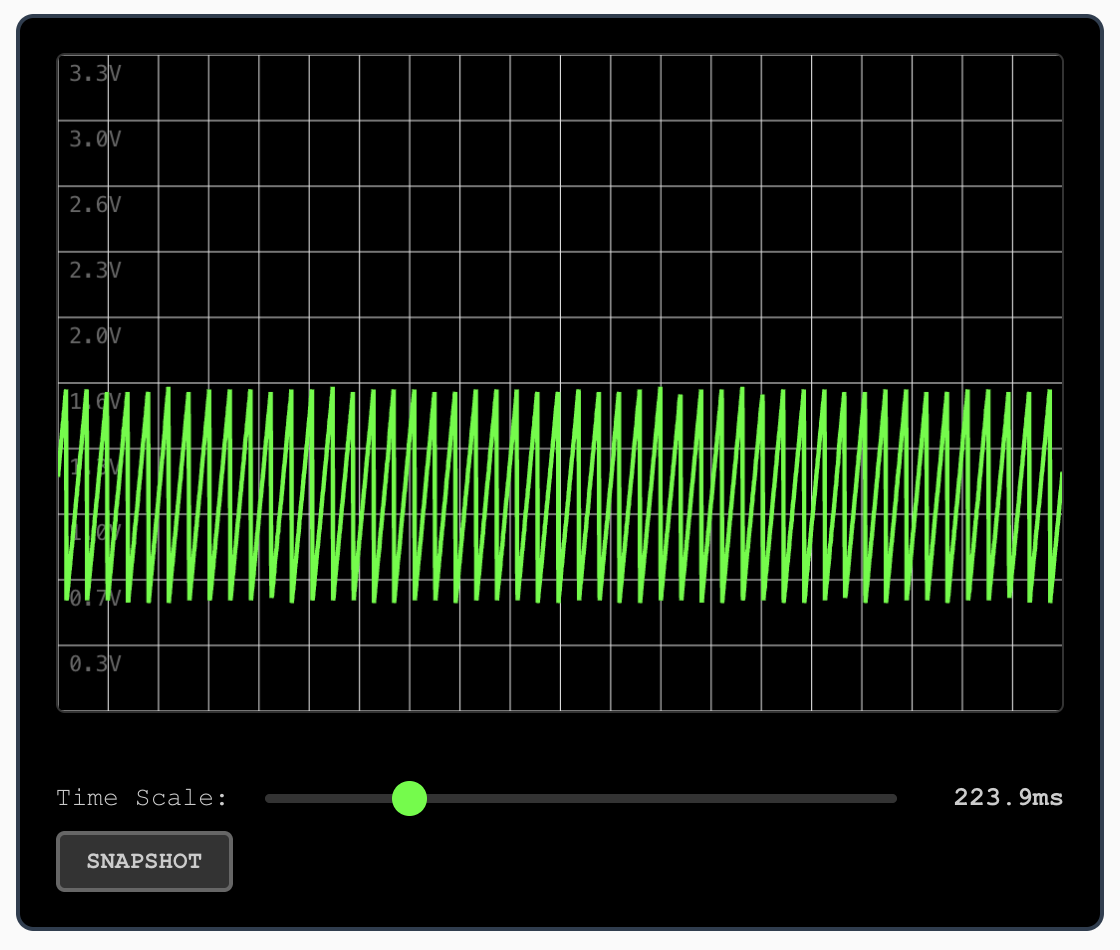Click the 2.3V axis label

(x=95, y=271)
